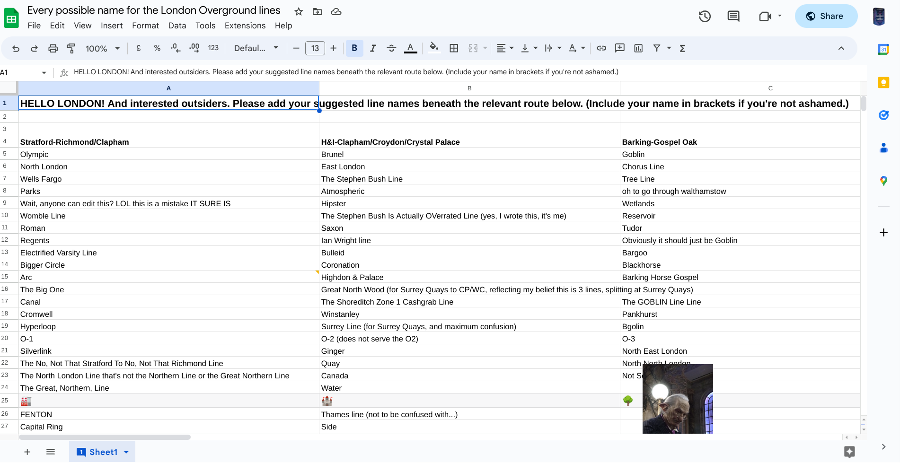This screenshot has width=900, height=463.
Task: Open the filter views dropdown arrow
Action: click(x=669, y=49)
